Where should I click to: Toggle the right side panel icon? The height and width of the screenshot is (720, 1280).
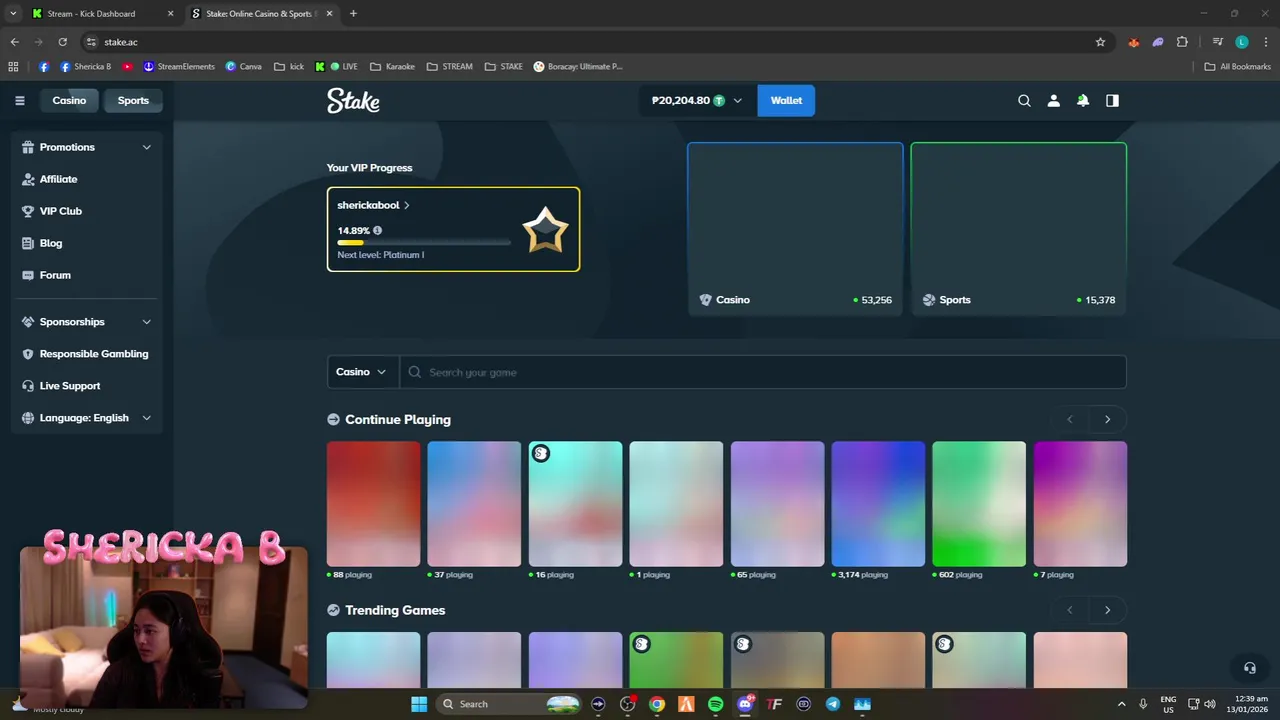click(x=1112, y=100)
